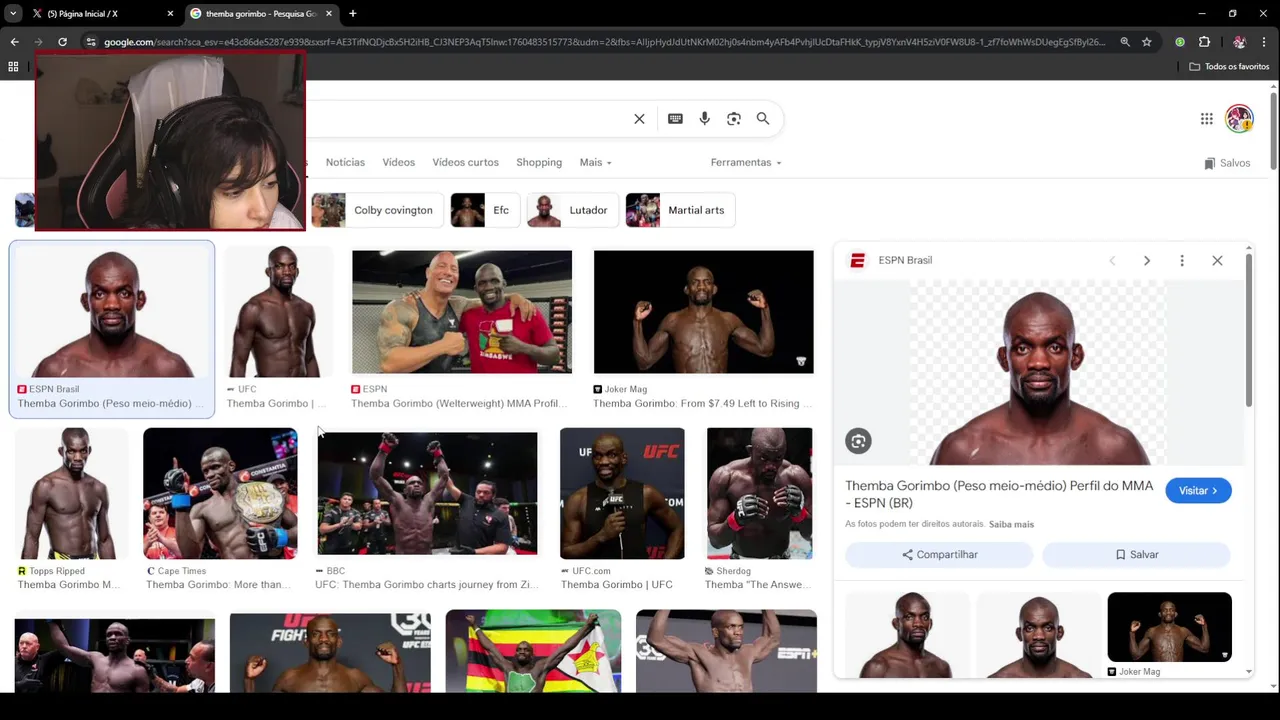
Task: Open the UFC.com image result
Action: 622,494
